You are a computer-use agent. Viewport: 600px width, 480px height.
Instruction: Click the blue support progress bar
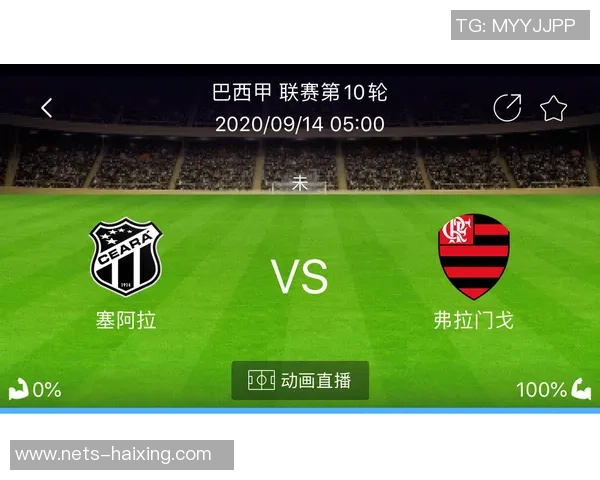click(300, 411)
